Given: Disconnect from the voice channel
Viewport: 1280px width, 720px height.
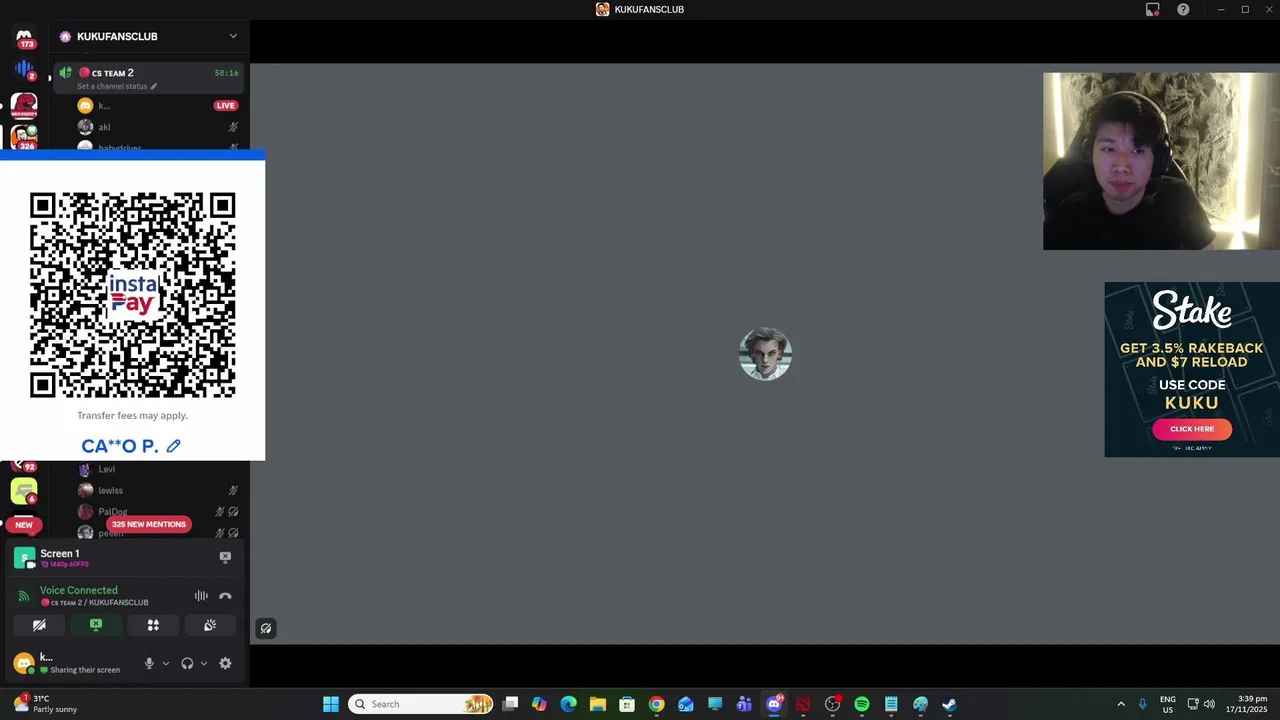Looking at the screenshot, I should (x=225, y=596).
